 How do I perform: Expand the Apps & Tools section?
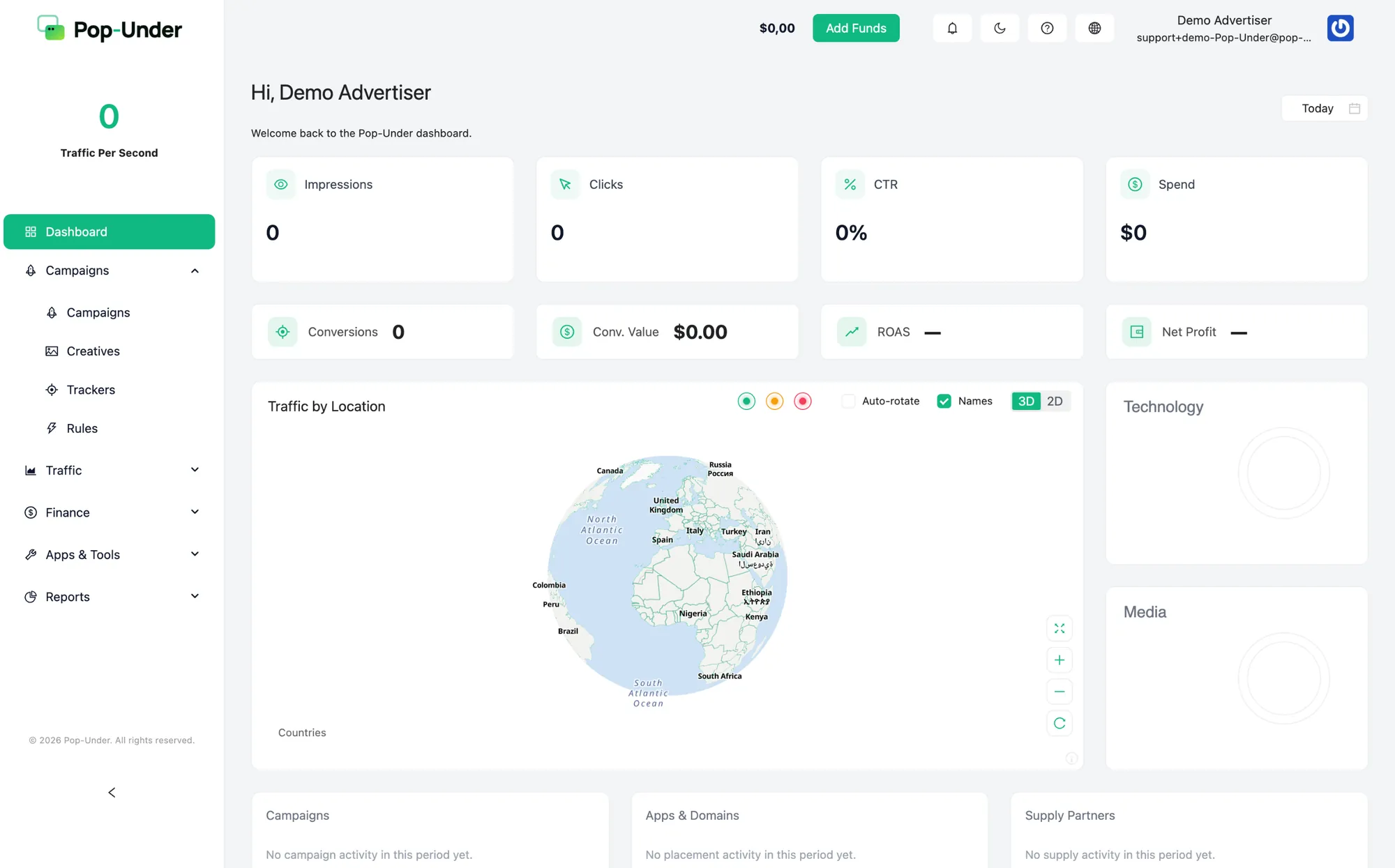(110, 554)
